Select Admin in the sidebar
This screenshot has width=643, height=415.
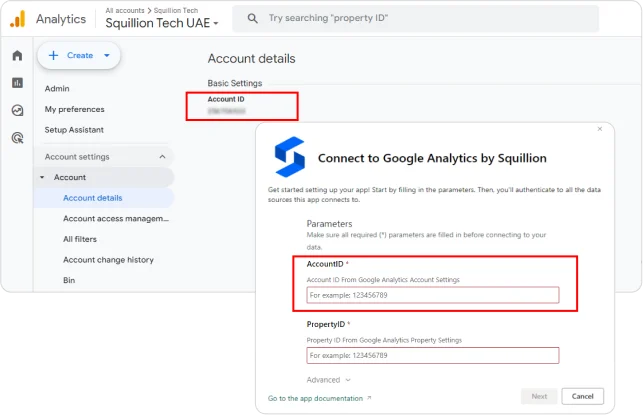coord(57,89)
